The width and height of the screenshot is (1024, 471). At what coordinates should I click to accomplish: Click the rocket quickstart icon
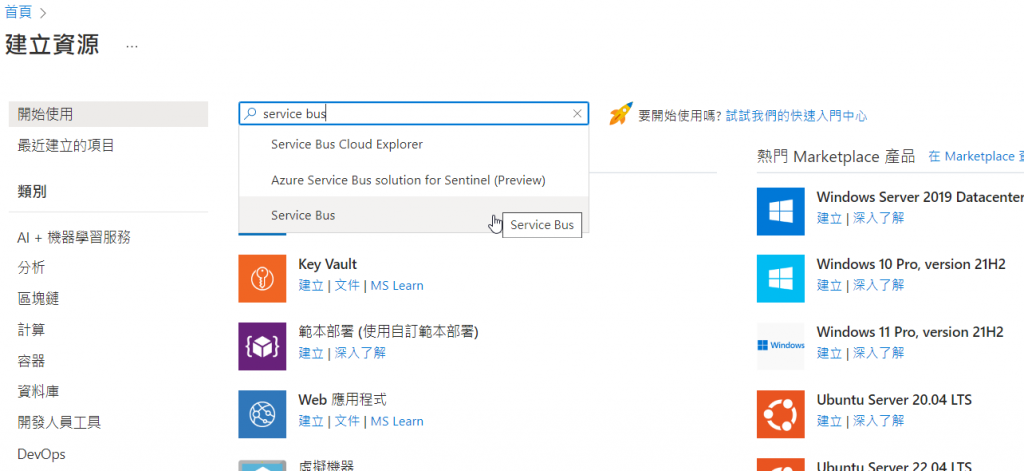(621, 114)
